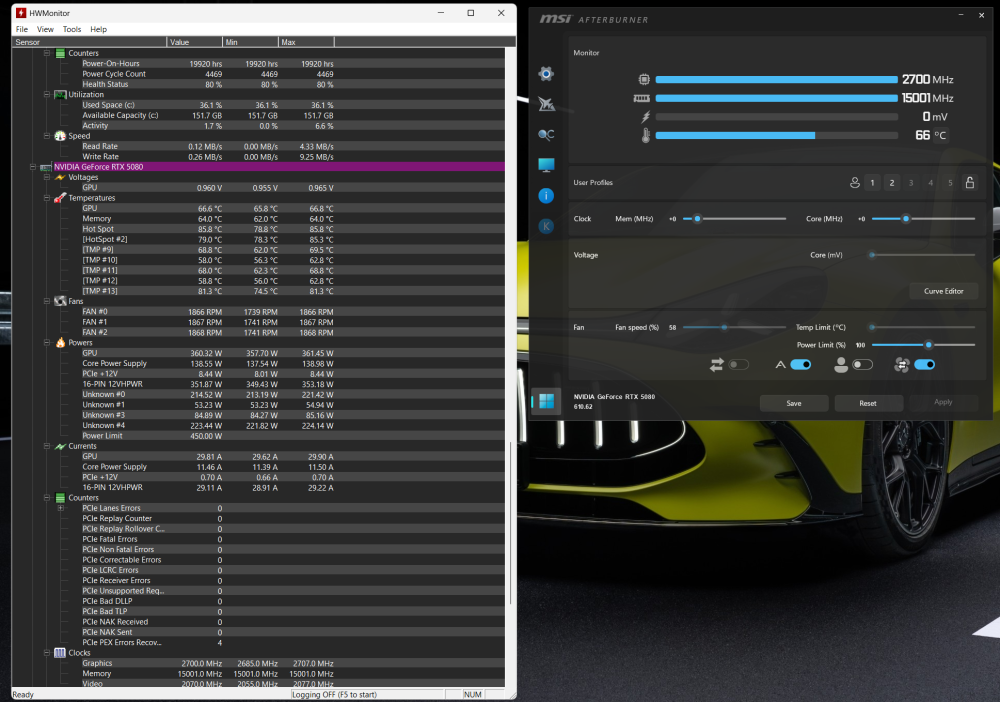The height and width of the screenshot is (702, 1000).
Task: Click the profile lock padlock icon
Action: click(969, 182)
